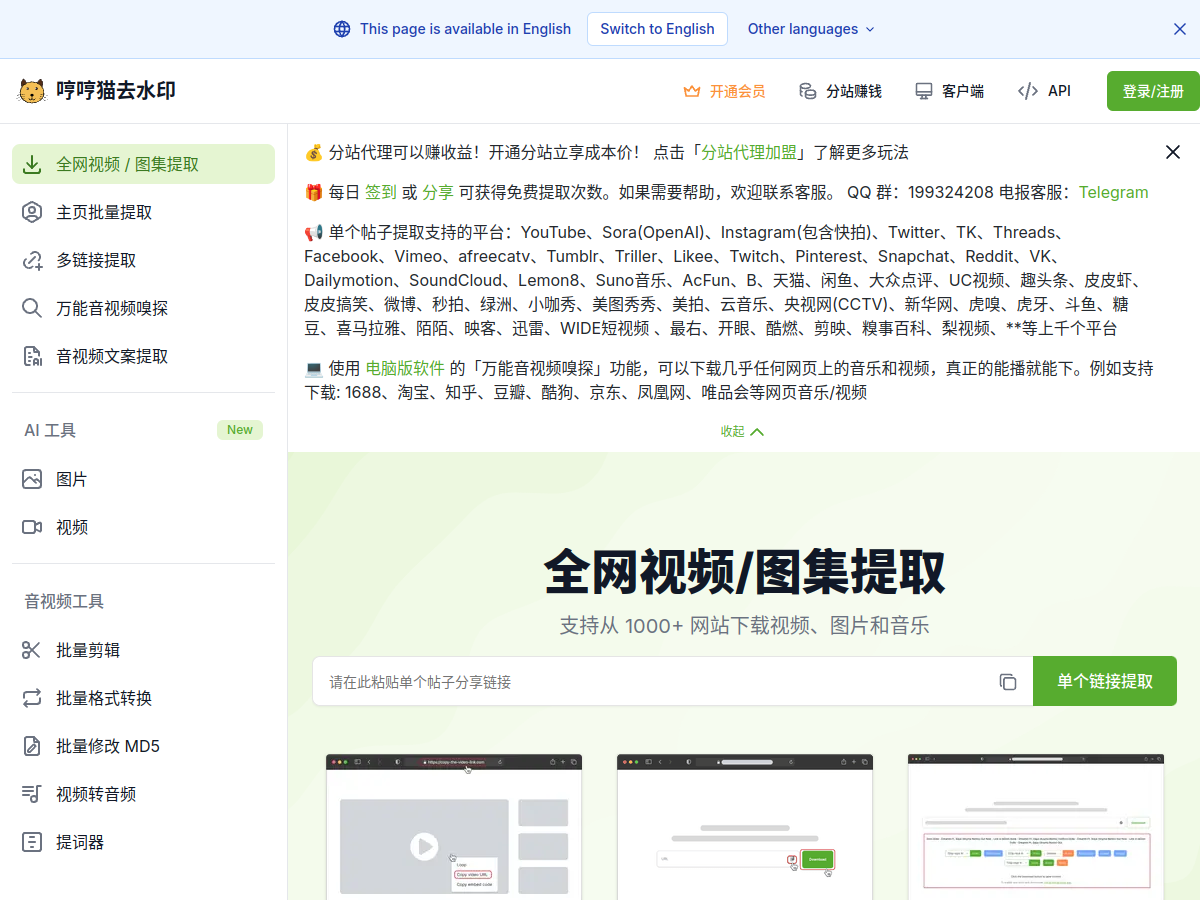Click the cat logo icon
Screen dimensions: 1200x900
click(32, 91)
